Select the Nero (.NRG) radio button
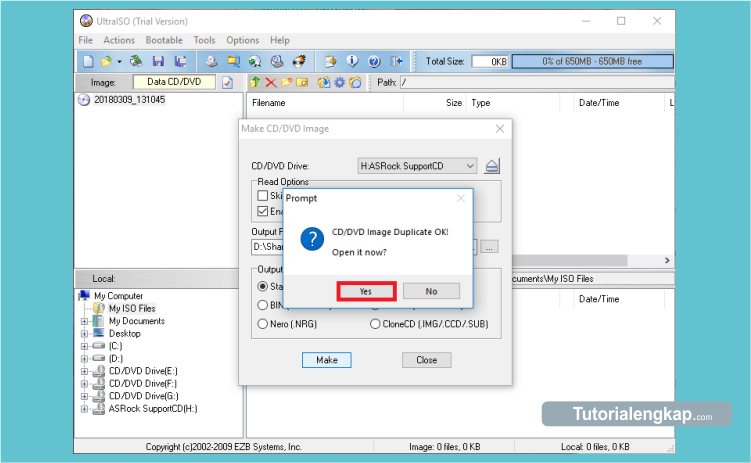 pyautogui.click(x=262, y=324)
